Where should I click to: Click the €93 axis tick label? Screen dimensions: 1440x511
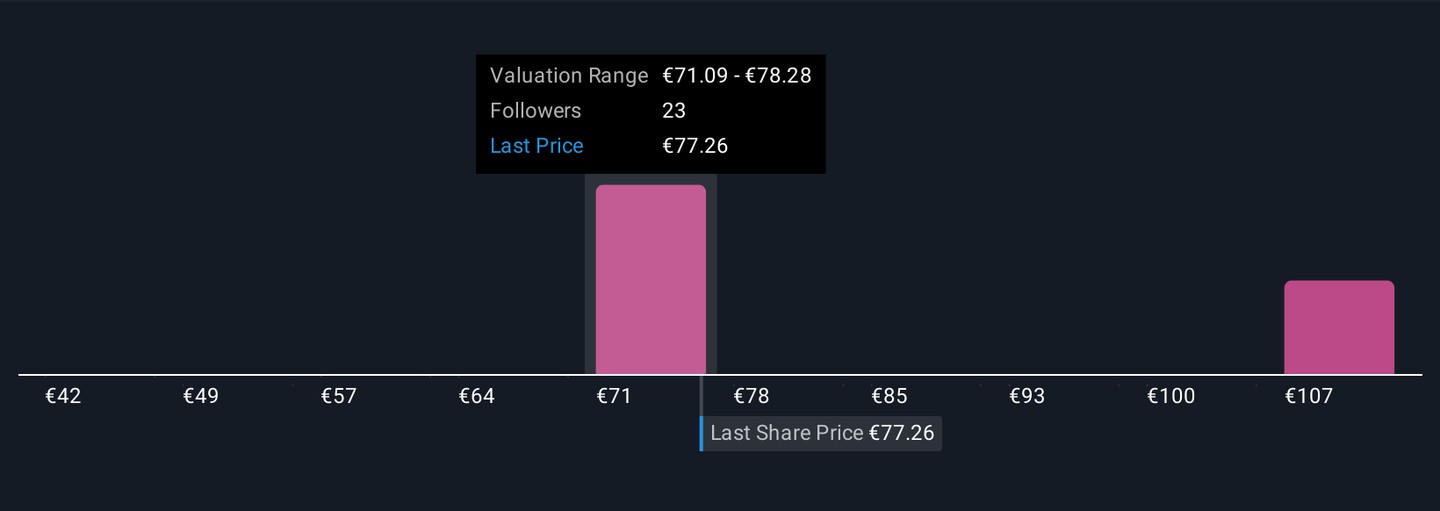(1027, 396)
